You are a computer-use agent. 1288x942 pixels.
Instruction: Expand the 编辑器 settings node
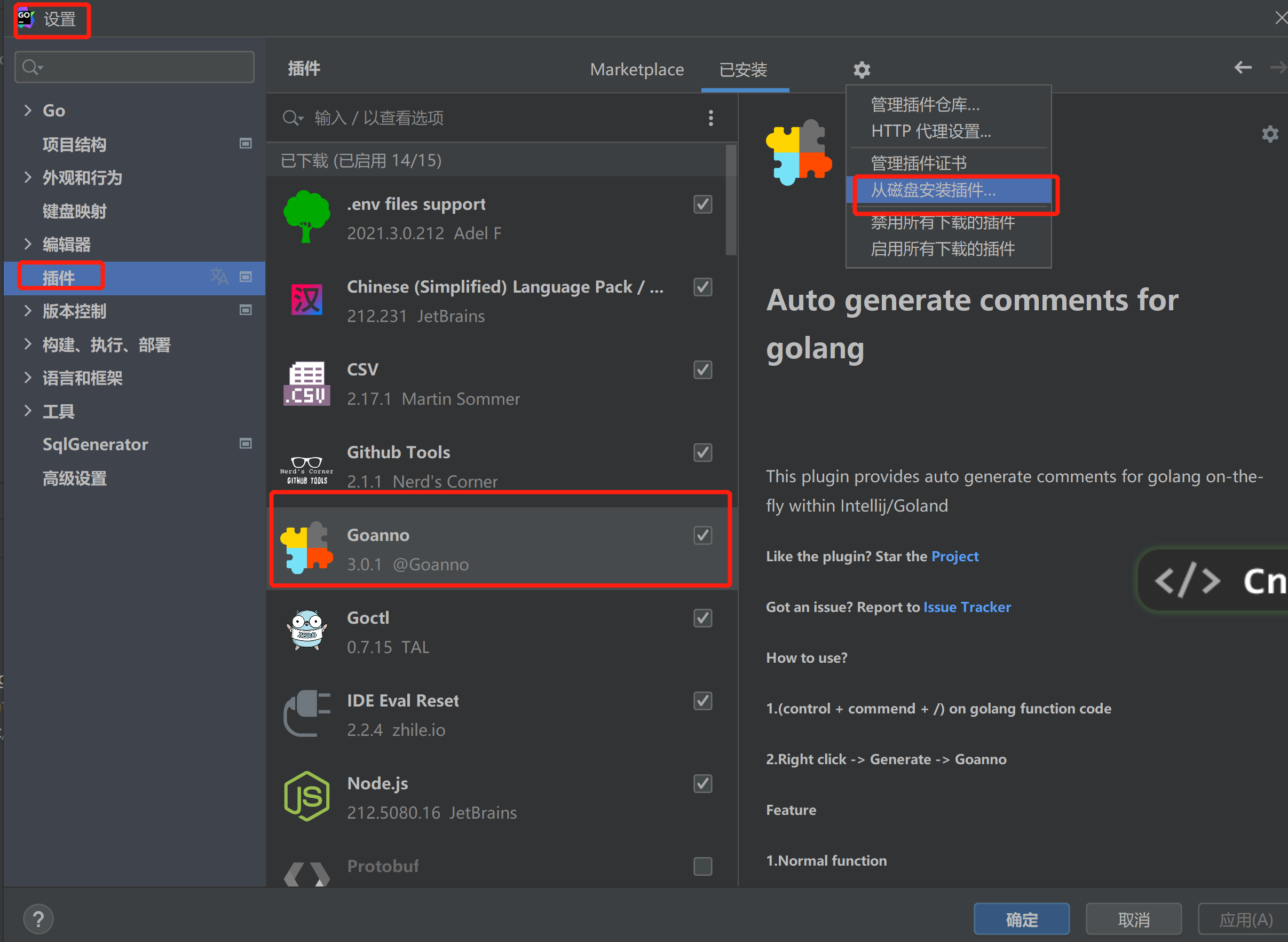(27, 244)
